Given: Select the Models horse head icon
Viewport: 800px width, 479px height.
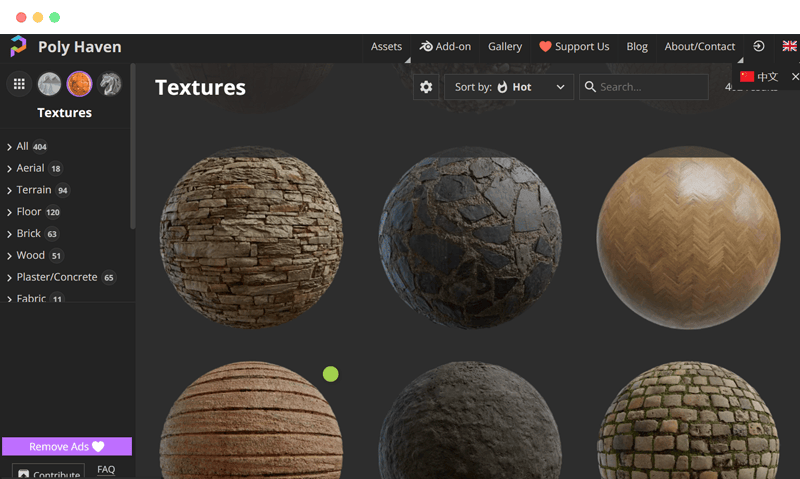Looking at the screenshot, I should (x=109, y=84).
